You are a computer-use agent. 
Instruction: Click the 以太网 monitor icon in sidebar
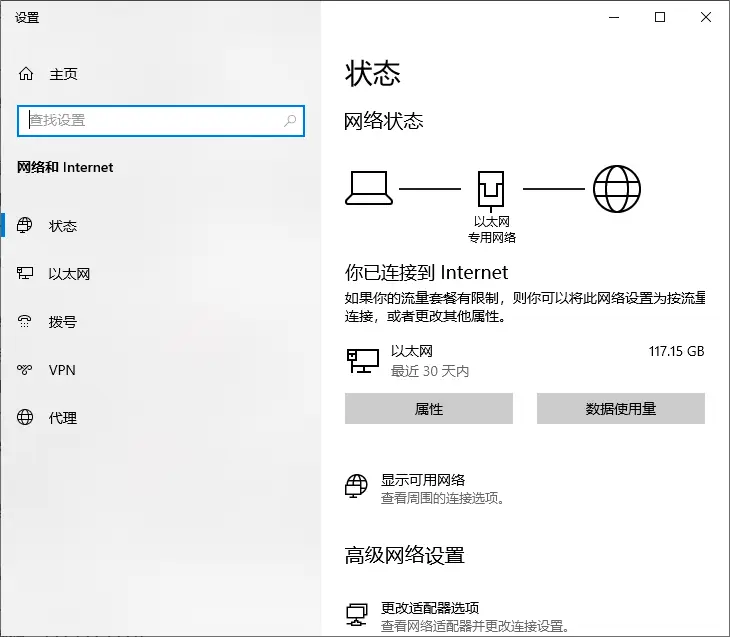25,273
